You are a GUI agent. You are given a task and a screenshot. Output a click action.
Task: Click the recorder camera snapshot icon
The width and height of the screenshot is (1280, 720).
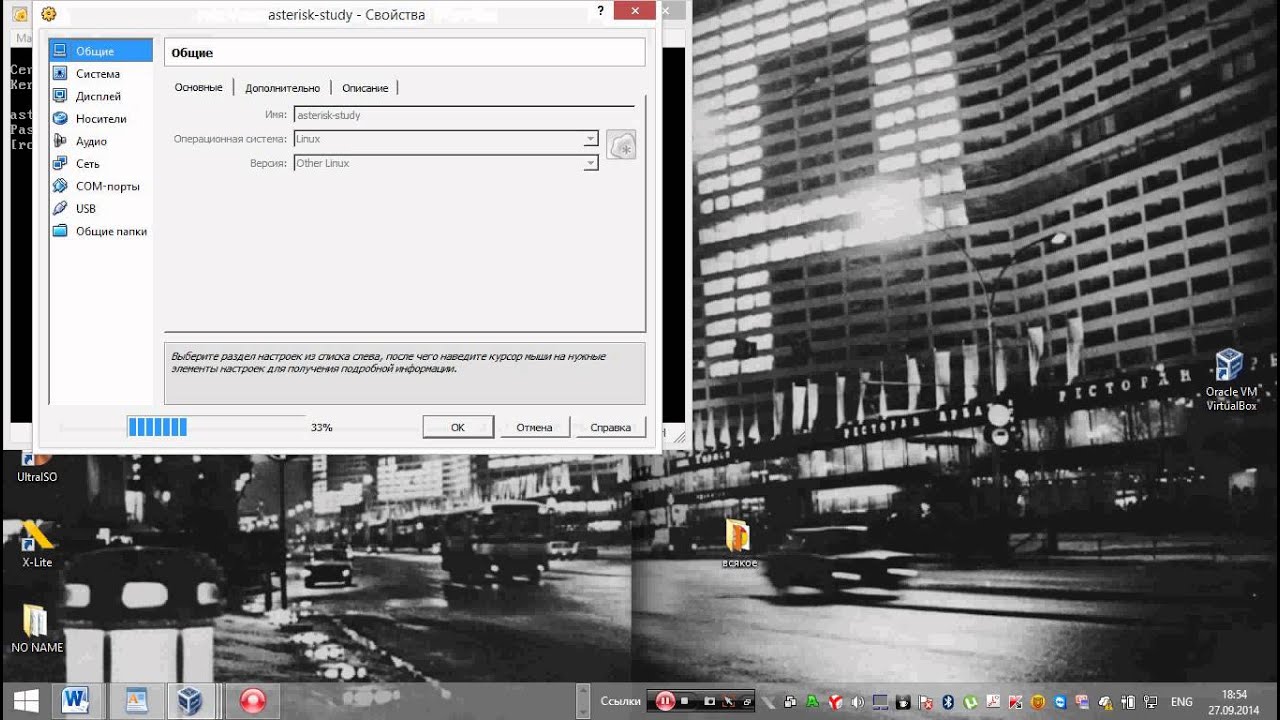[709, 701]
